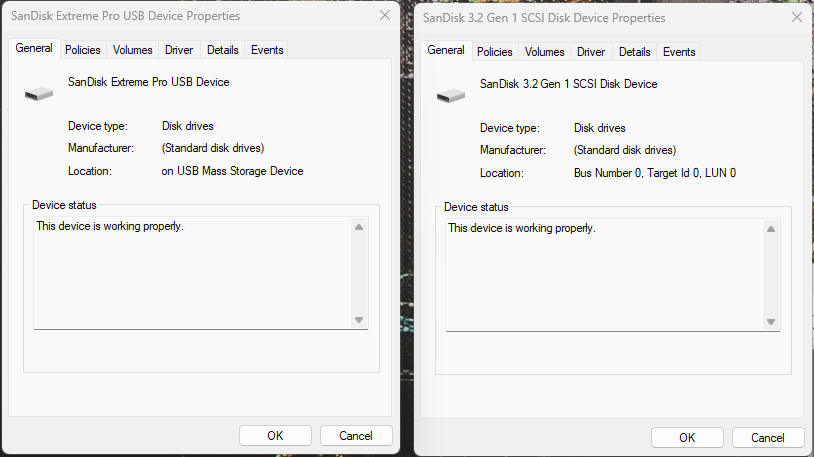This screenshot has height=457, width=814.
Task: Select General tab in SCSI Disk Device window
Action: tap(446, 50)
